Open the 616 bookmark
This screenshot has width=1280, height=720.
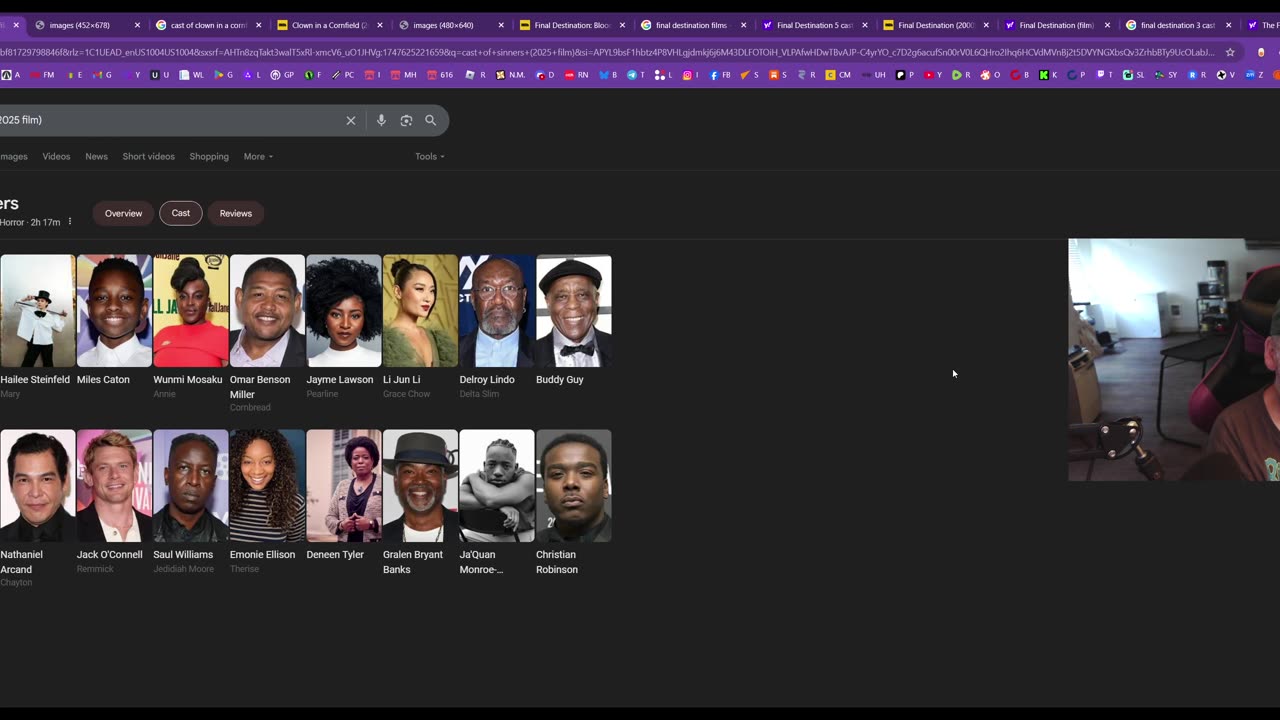[440, 75]
